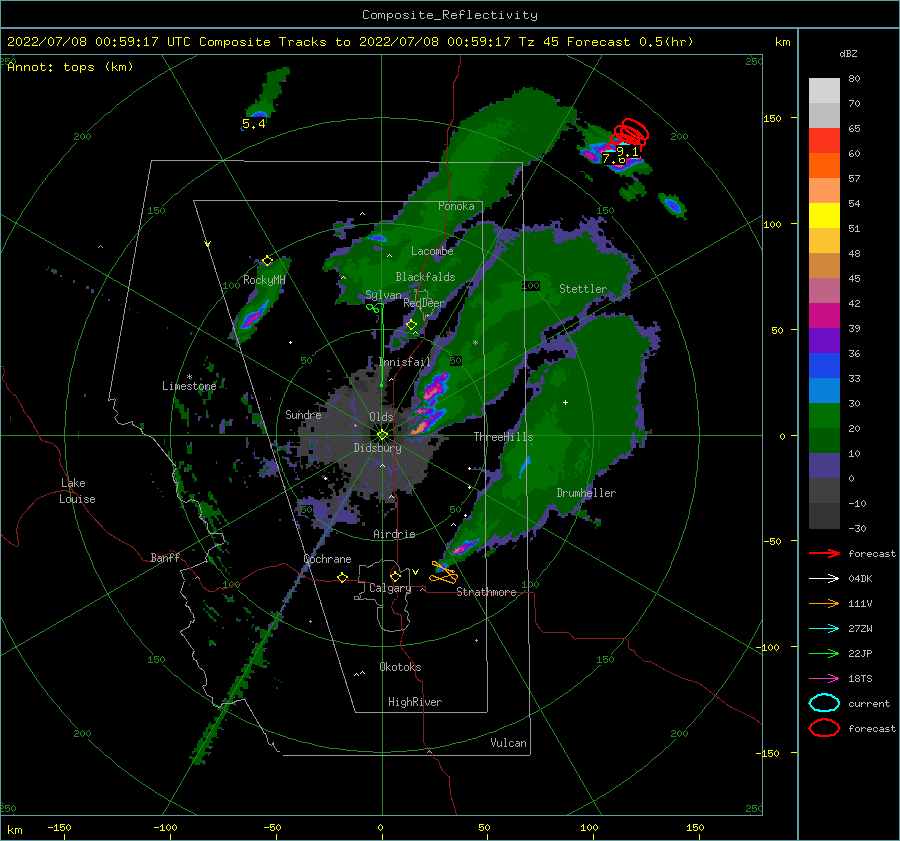Image resolution: width=900 pixels, height=841 pixels.
Task: Click the Sylvan town label
Action: coord(383,295)
